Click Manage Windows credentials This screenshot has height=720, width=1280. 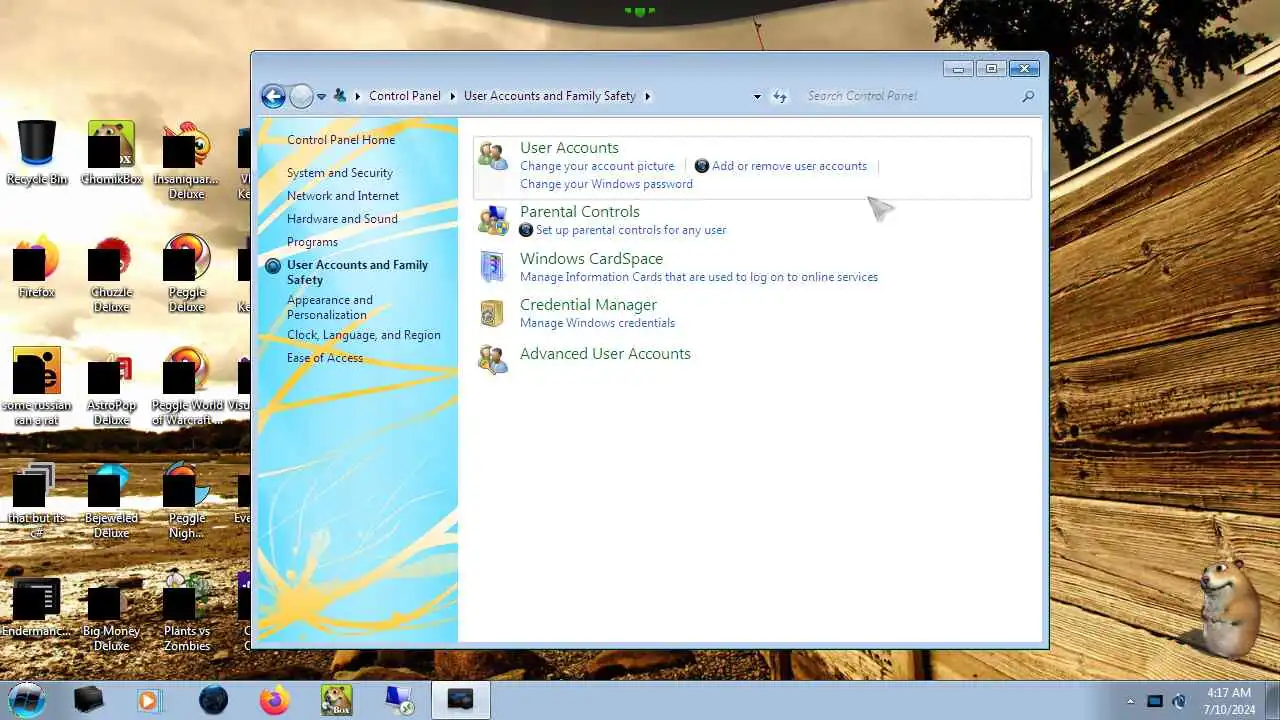point(597,323)
